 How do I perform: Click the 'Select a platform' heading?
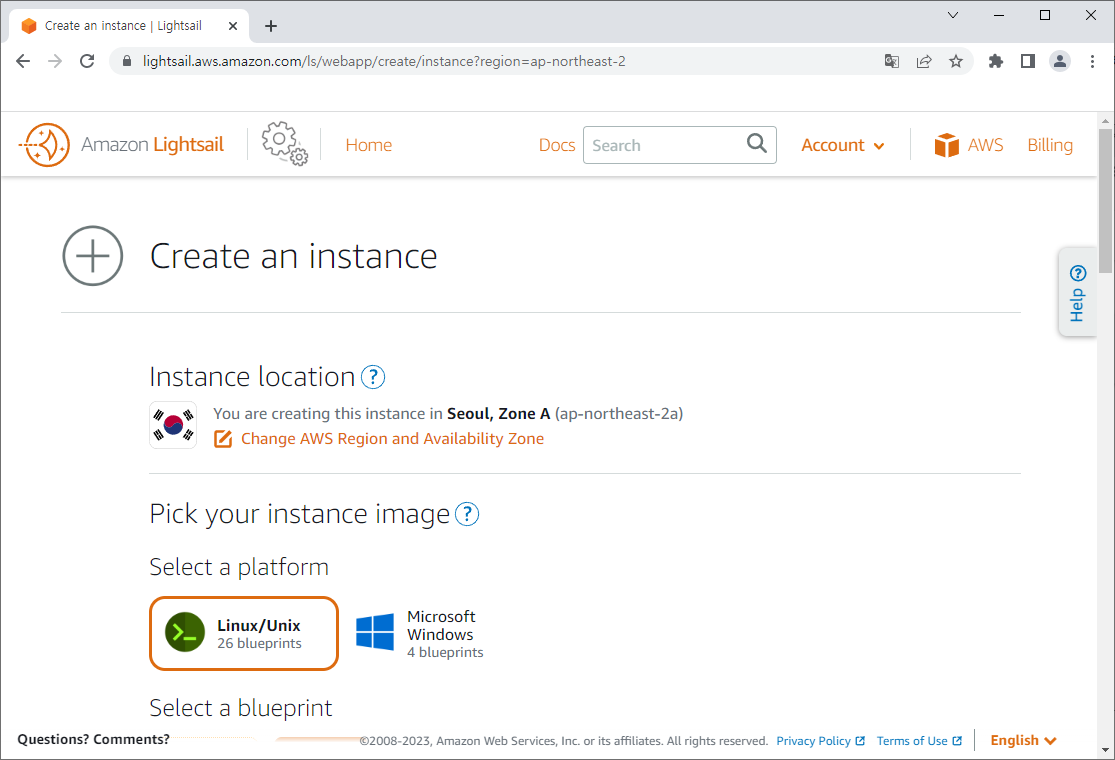tap(239, 567)
